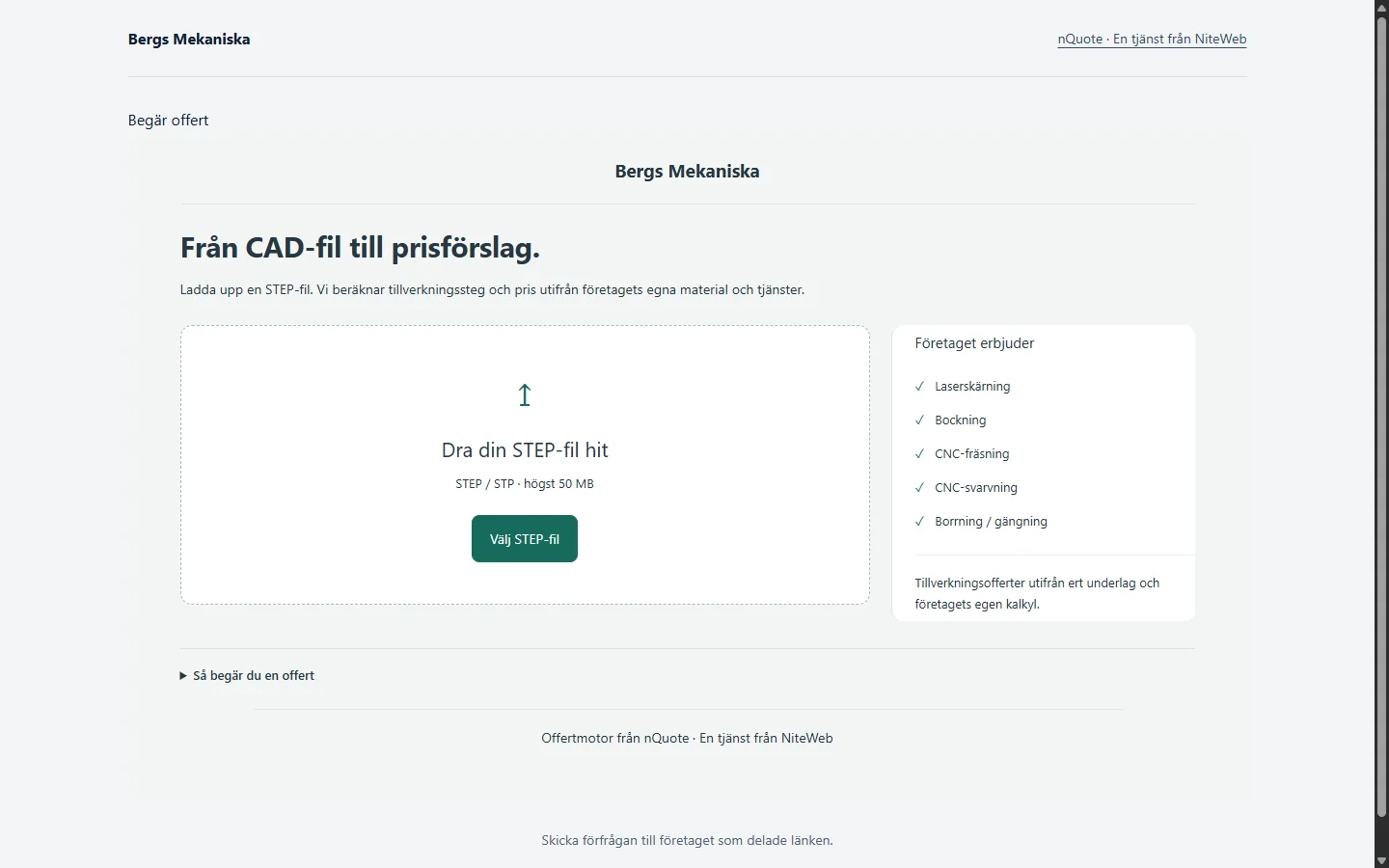Click the "Välj STEP-fil" button

point(525,539)
